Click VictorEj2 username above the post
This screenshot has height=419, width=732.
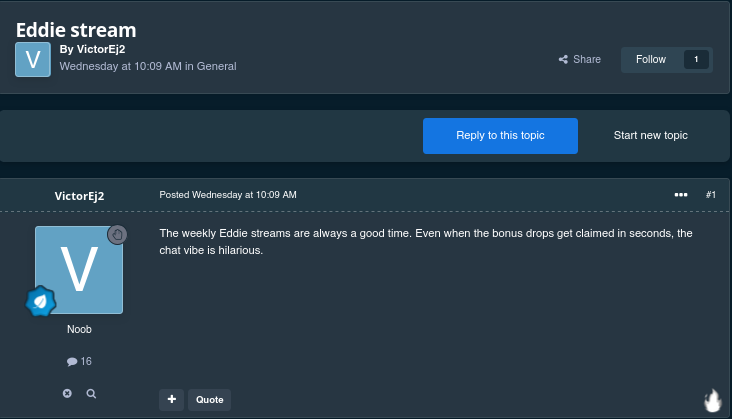pos(79,196)
